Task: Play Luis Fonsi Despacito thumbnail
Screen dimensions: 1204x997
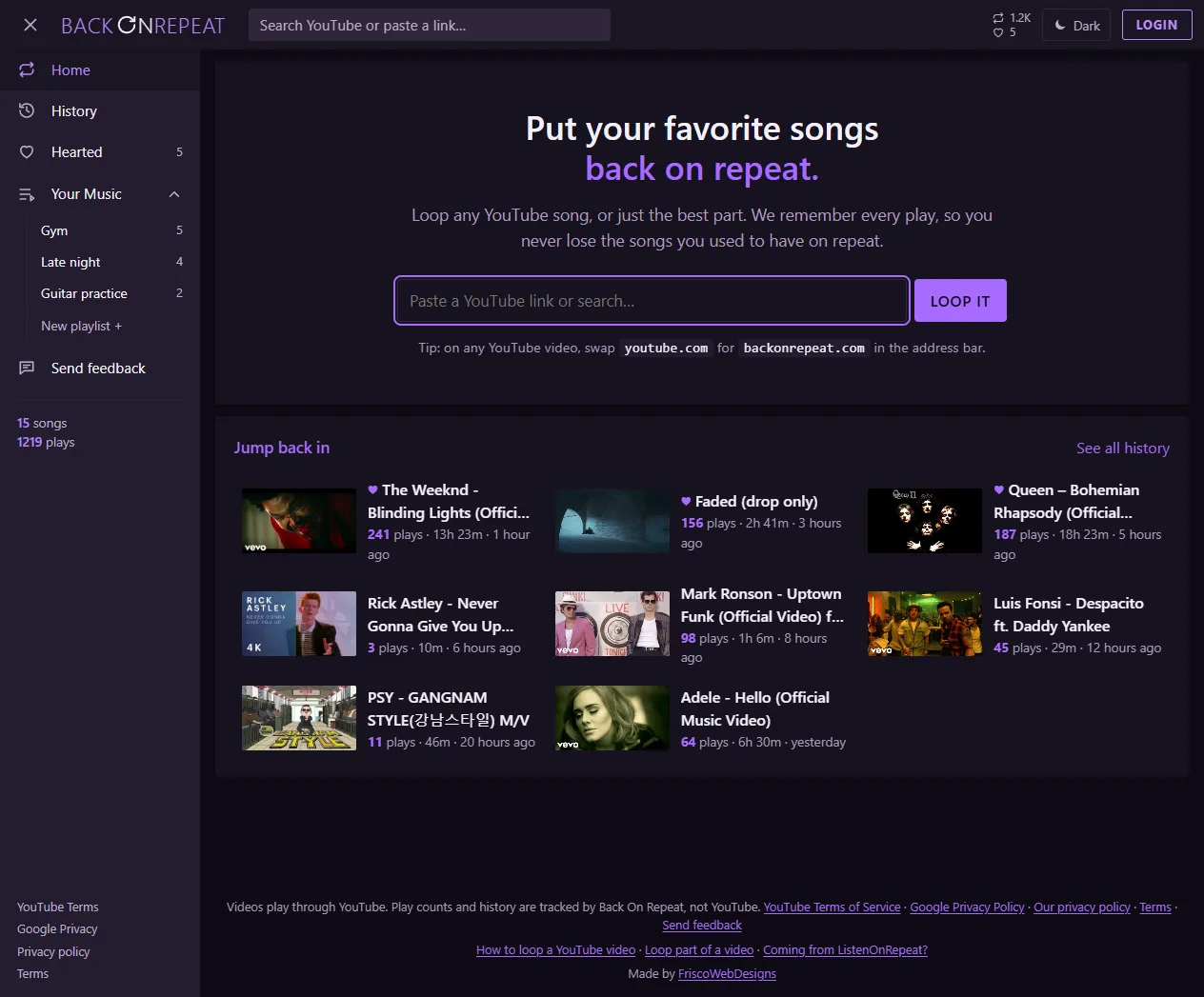Action: 925,624
